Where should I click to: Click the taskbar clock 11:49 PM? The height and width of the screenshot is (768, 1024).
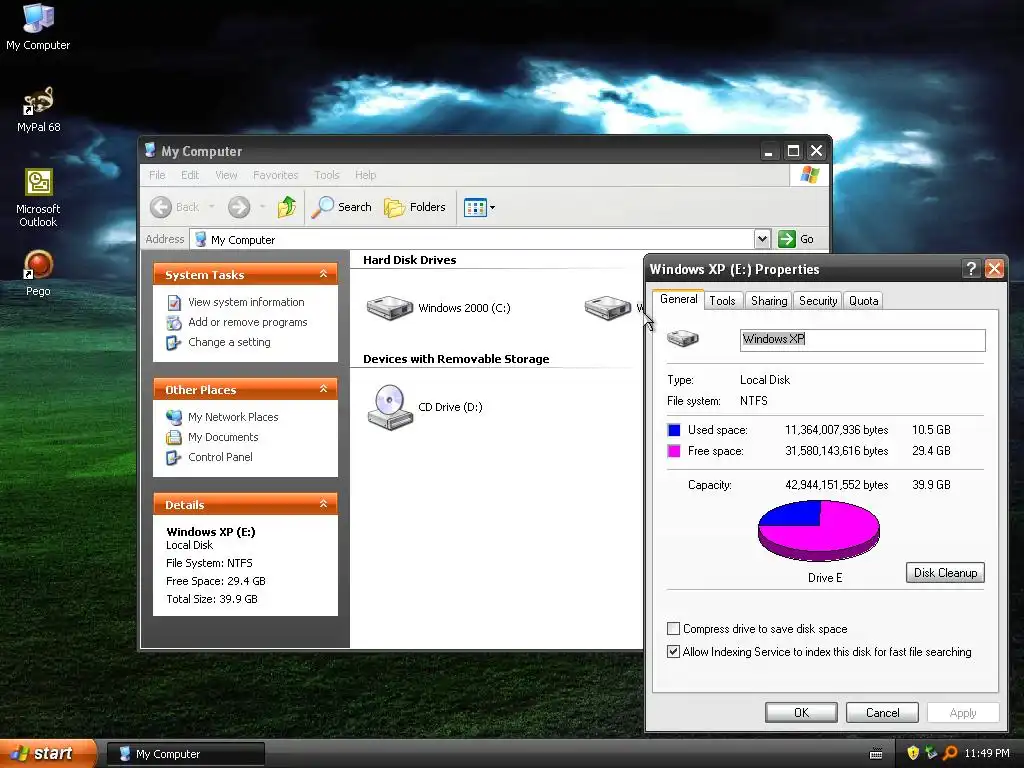click(x=987, y=754)
